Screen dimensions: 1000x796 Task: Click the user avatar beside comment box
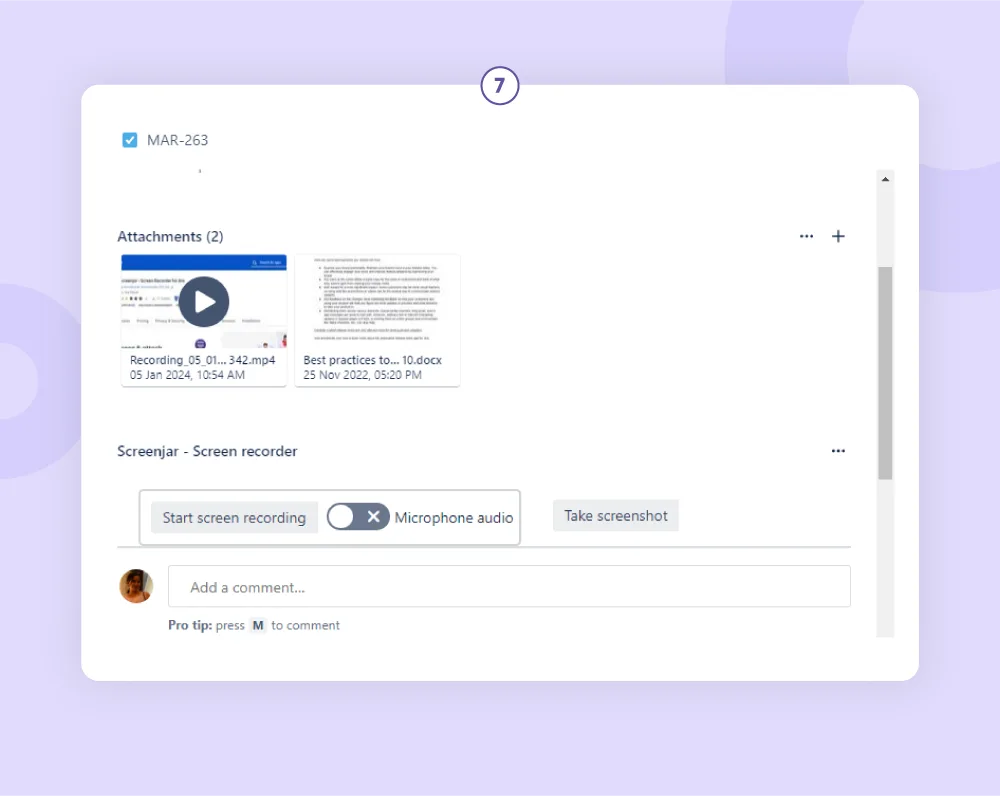[x=136, y=586]
